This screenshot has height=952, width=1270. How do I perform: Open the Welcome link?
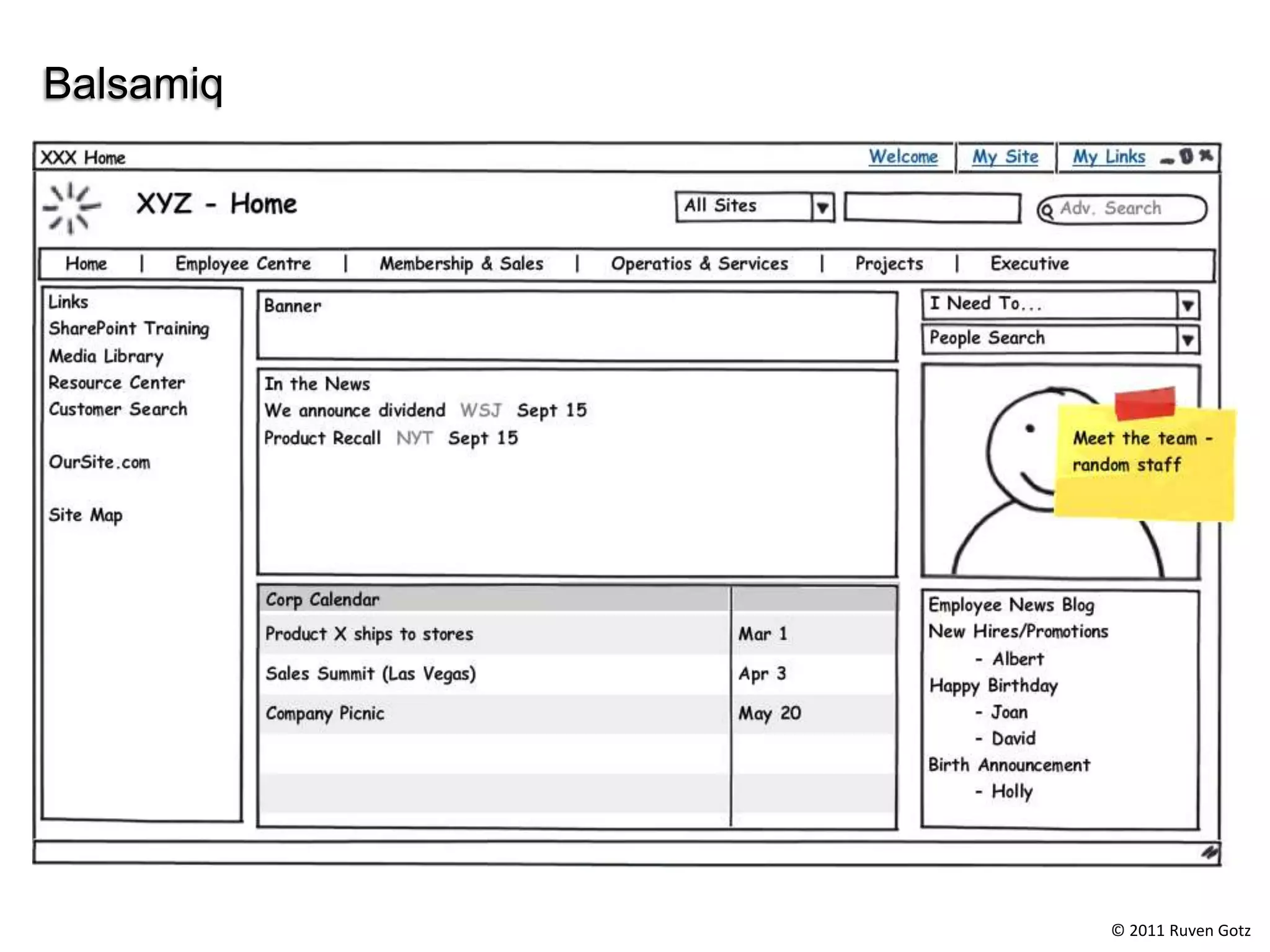[x=903, y=157]
